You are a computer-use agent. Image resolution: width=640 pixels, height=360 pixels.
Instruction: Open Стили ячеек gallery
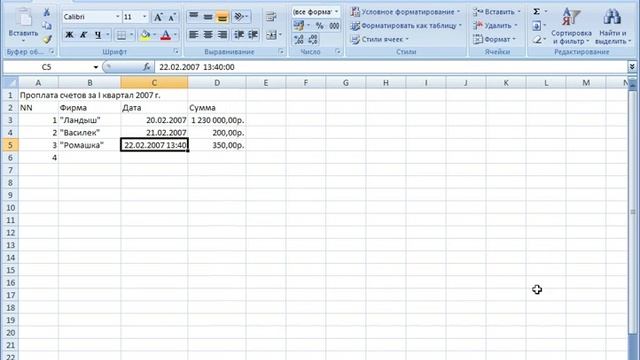click(x=380, y=40)
